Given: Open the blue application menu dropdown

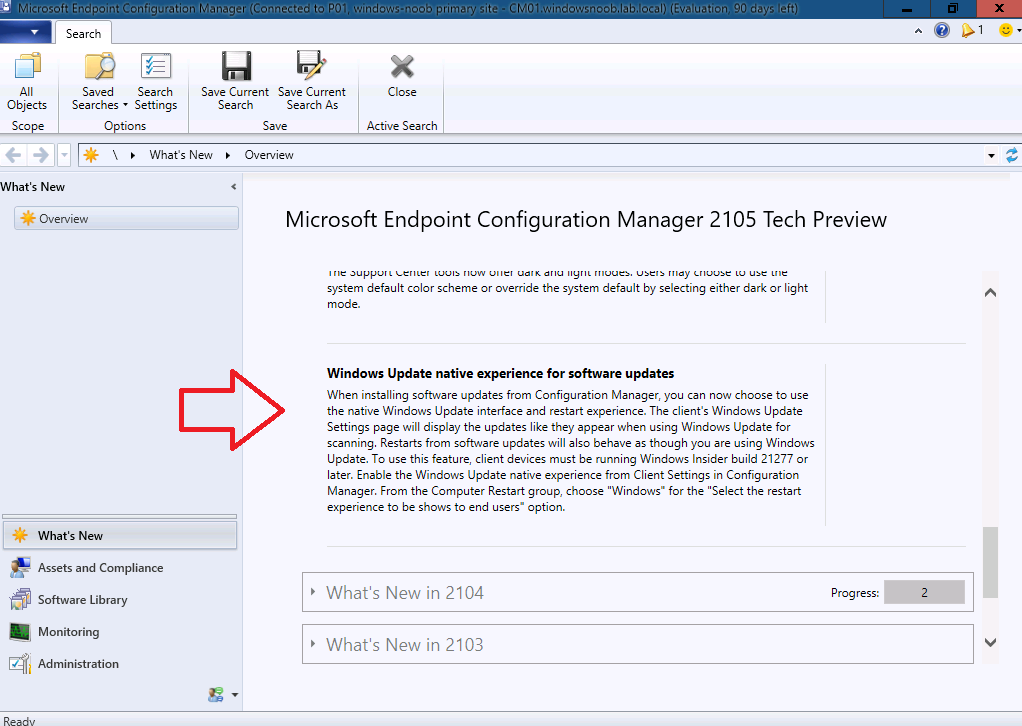Looking at the screenshot, I should click(25, 31).
